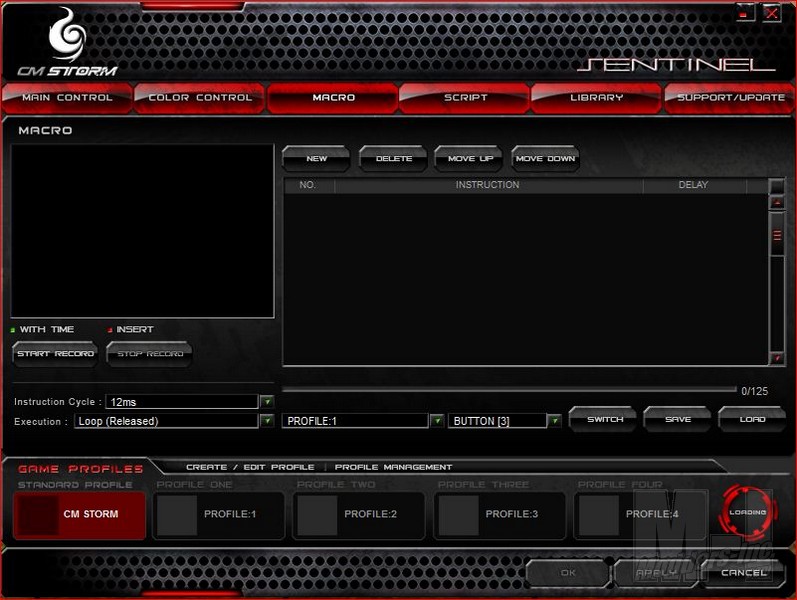
Task: Expand the Execution mode dropdown arrow
Action: point(267,421)
